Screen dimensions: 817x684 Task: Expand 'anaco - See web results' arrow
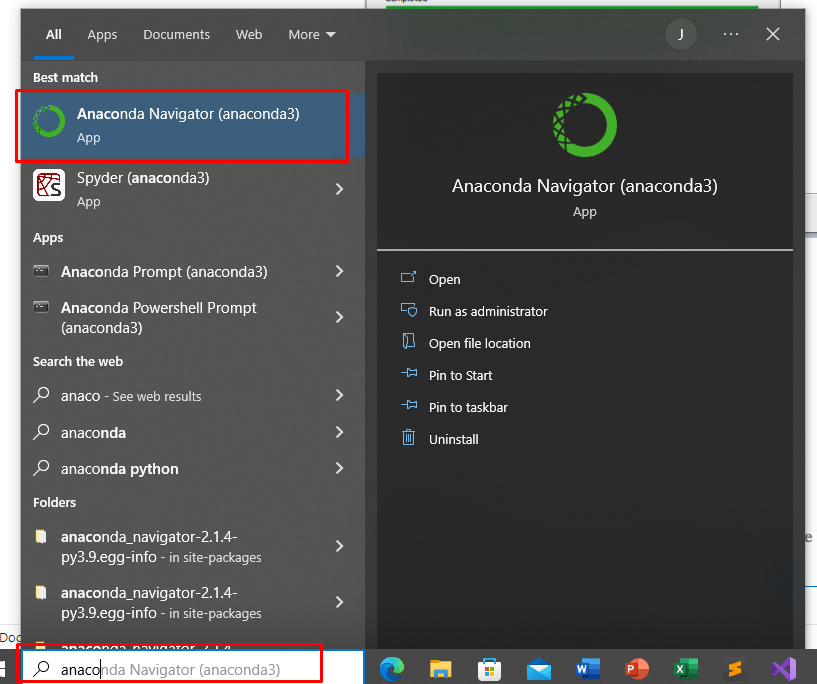coord(339,395)
